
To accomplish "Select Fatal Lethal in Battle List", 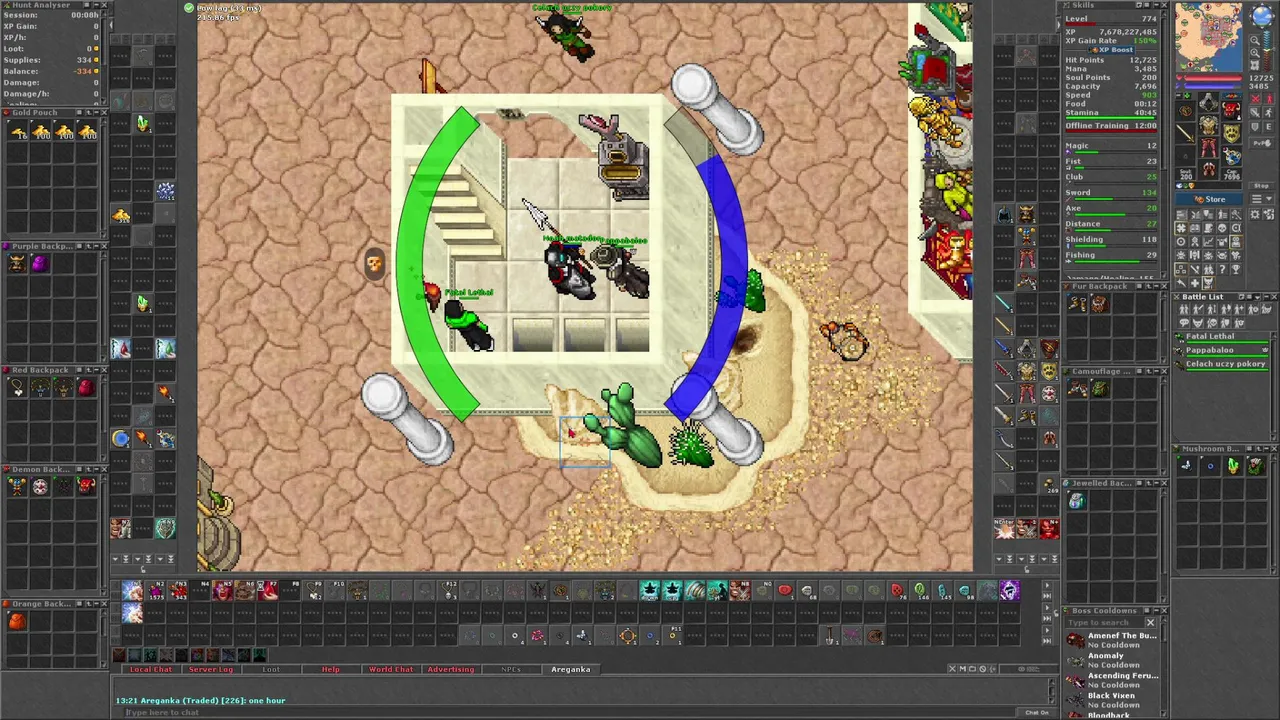I will click(1222, 338).
